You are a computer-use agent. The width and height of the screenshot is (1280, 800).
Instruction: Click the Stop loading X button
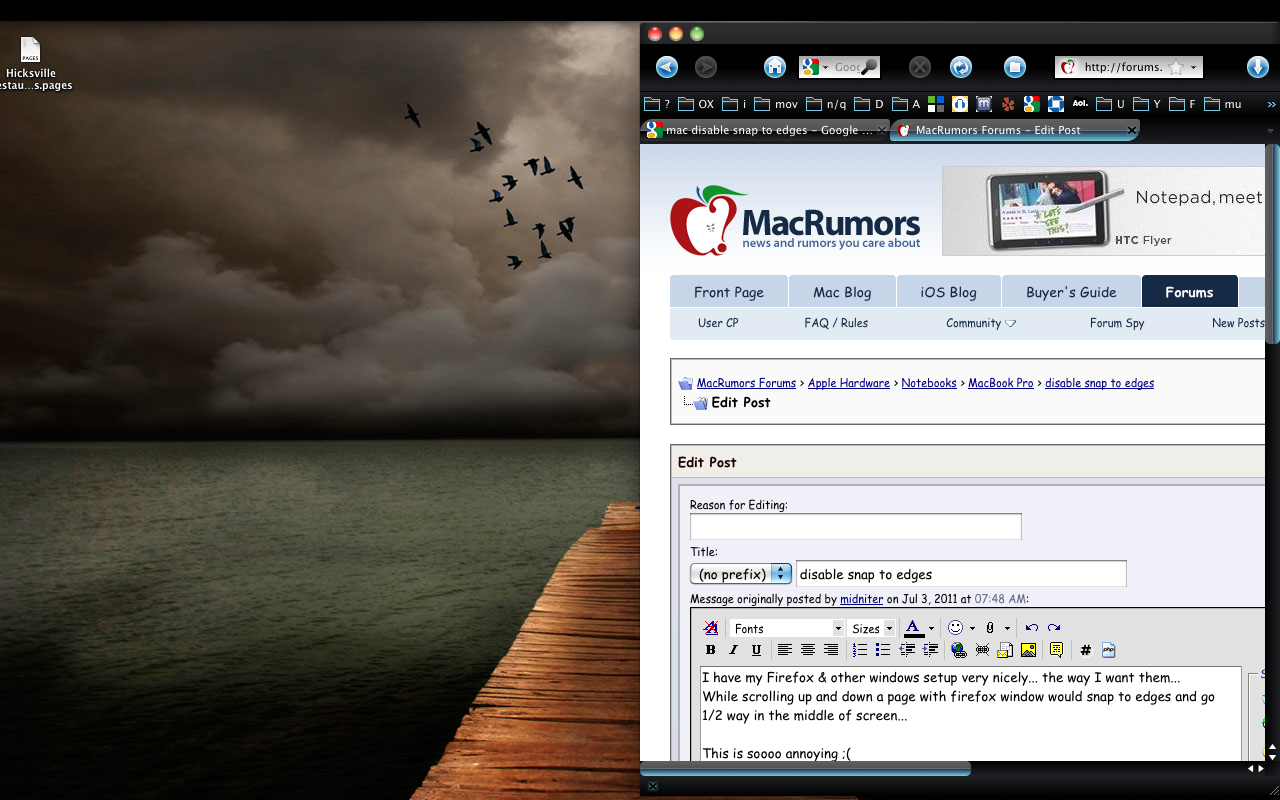[920, 67]
